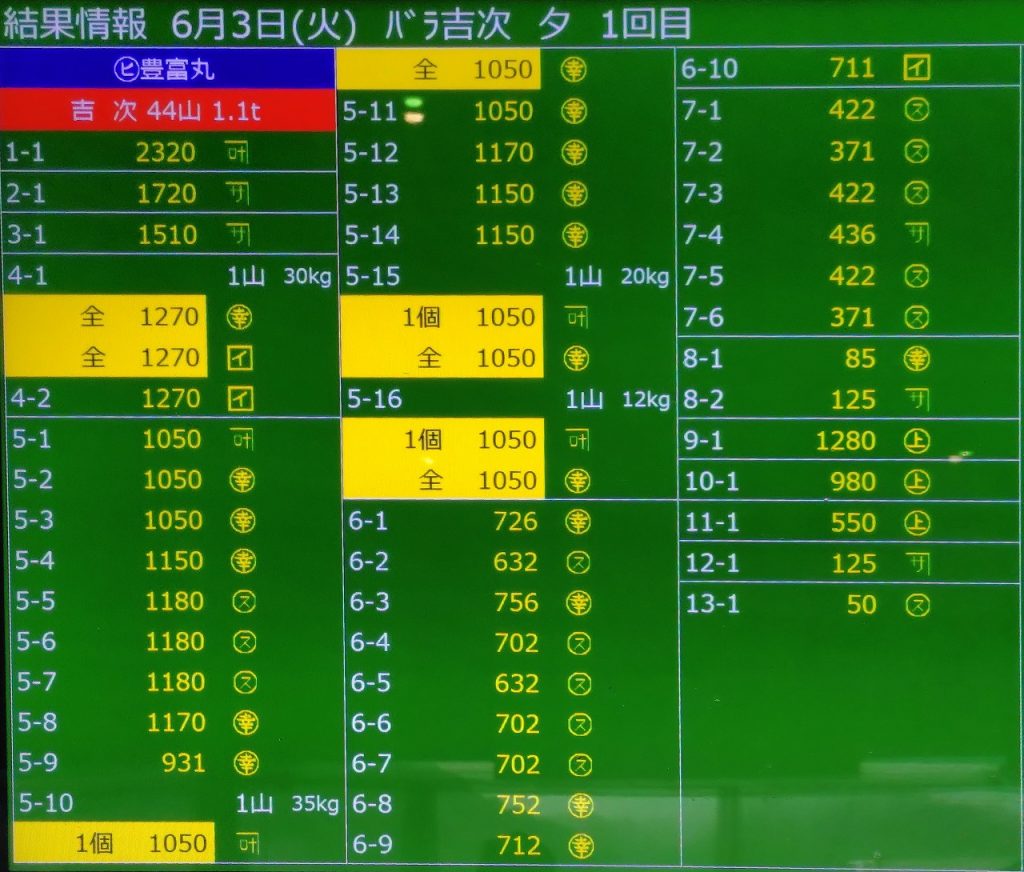Click the buyer mark icon in row 10-1
1024x872 pixels.
point(916,482)
